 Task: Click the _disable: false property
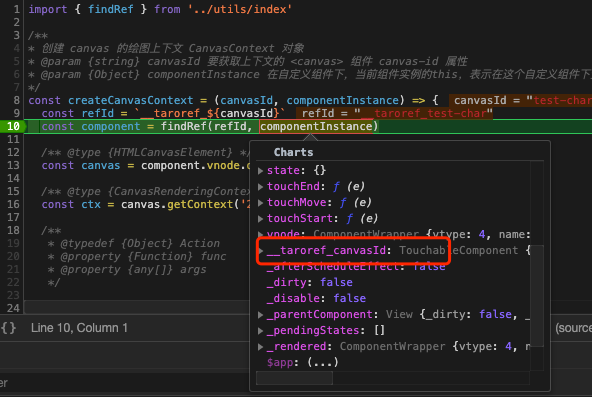(316, 299)
